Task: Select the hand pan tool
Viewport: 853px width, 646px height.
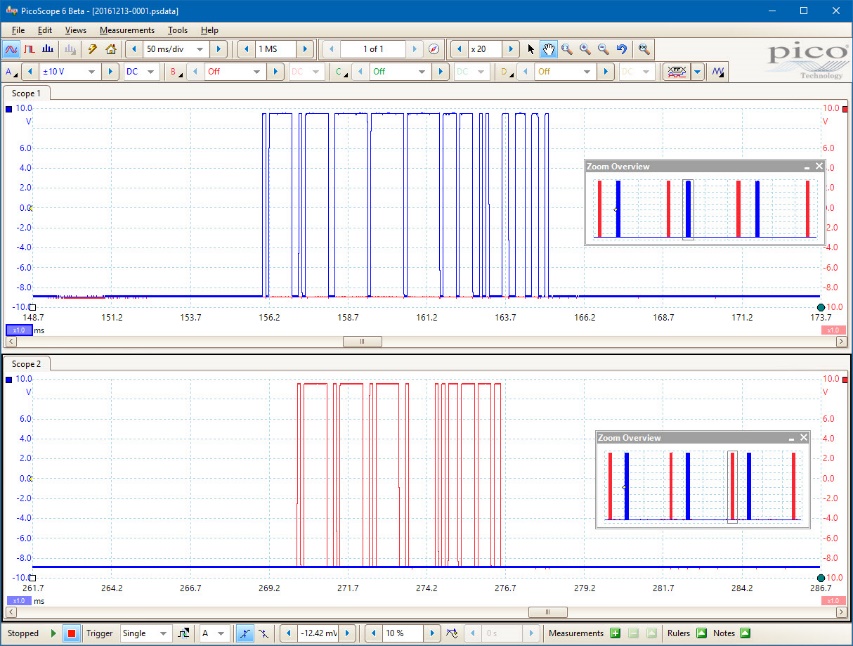Action: [548, 48]
